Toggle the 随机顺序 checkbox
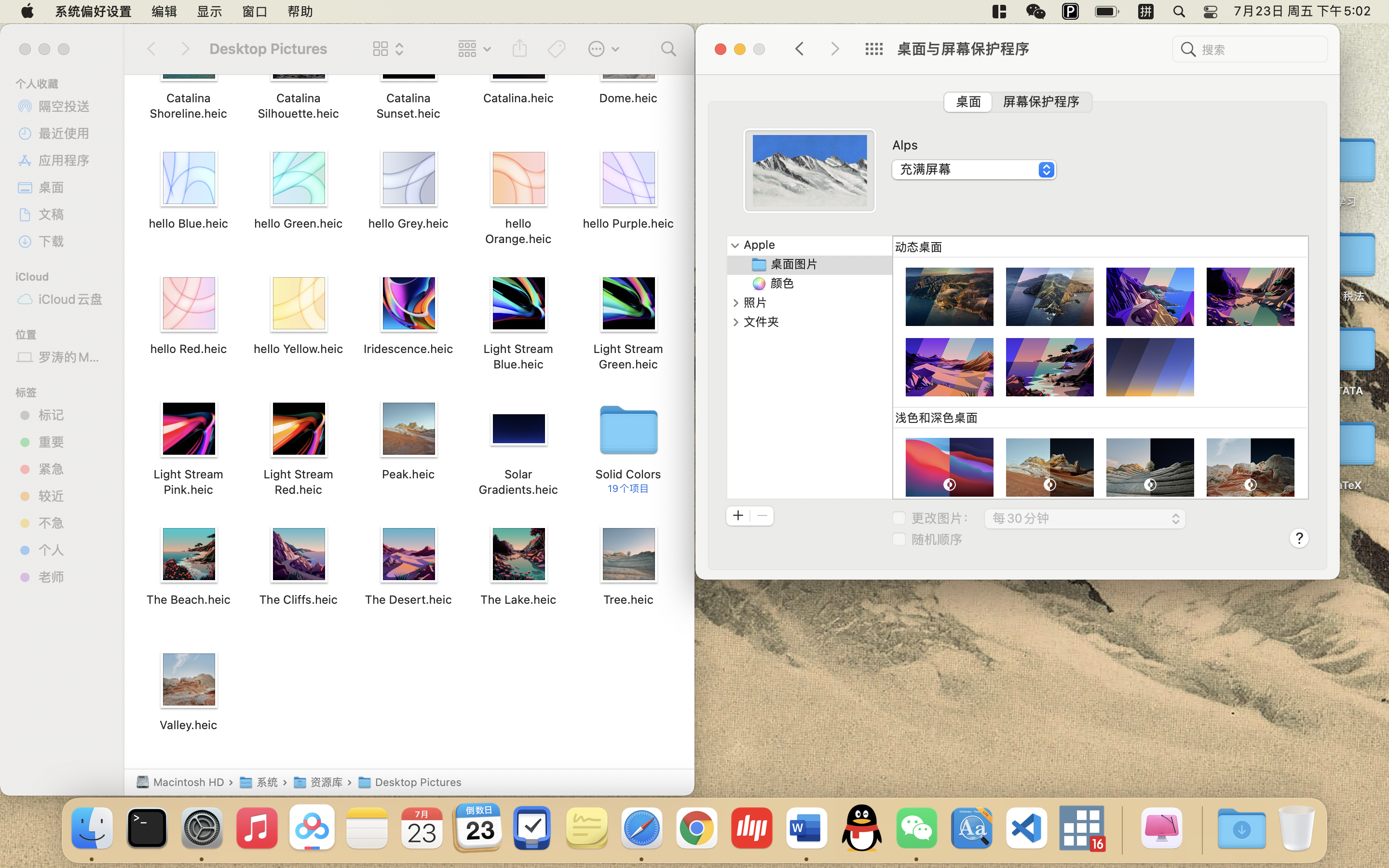Image resolution: width=1389 pixels, height=868 pixels. (x=899, y=539)
